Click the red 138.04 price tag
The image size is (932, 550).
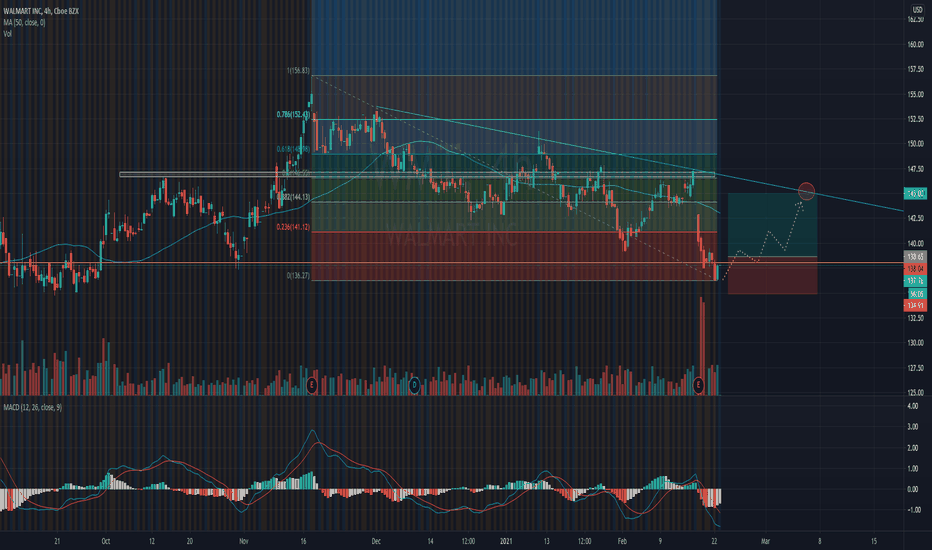915,269
